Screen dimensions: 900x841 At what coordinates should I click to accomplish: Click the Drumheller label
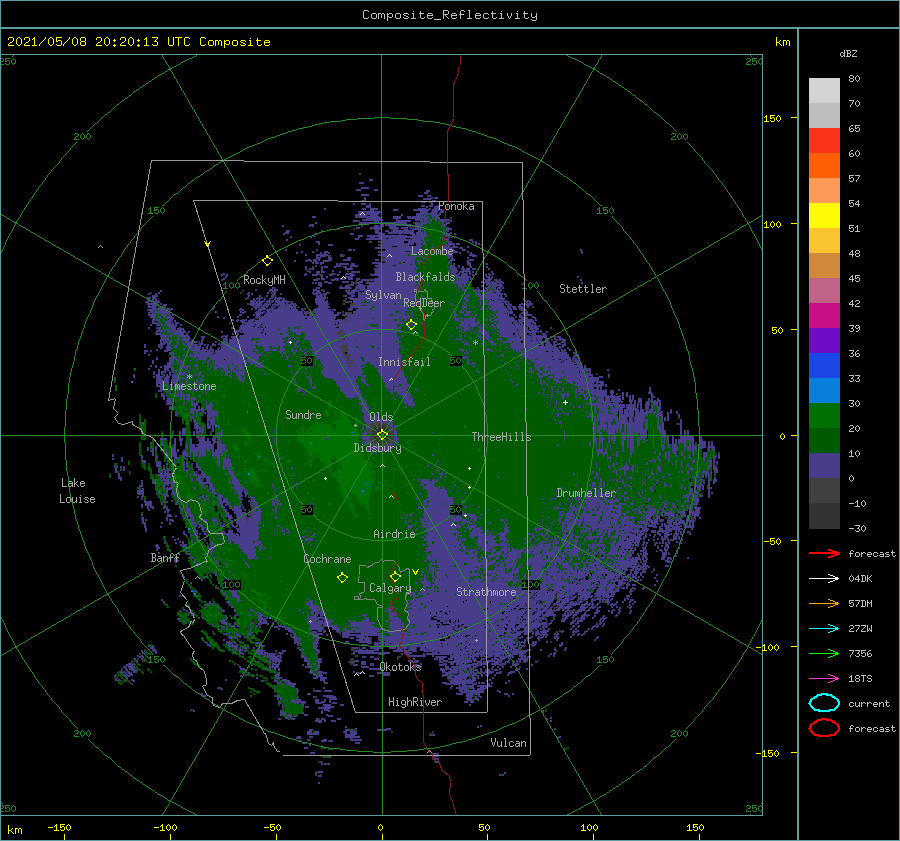point(585,493)
